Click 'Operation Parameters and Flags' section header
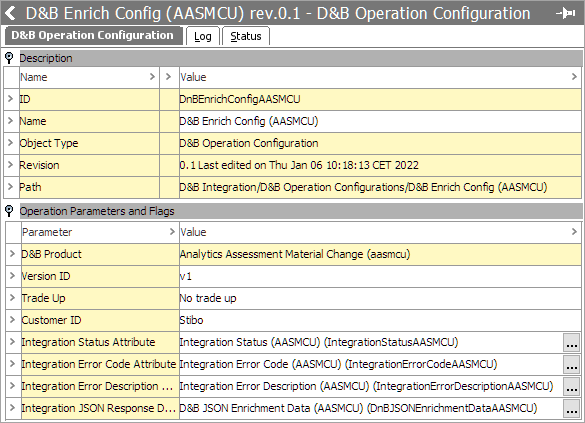Image resolution: width=585 pixels, height=423 pixels. (x=301, y=211)
